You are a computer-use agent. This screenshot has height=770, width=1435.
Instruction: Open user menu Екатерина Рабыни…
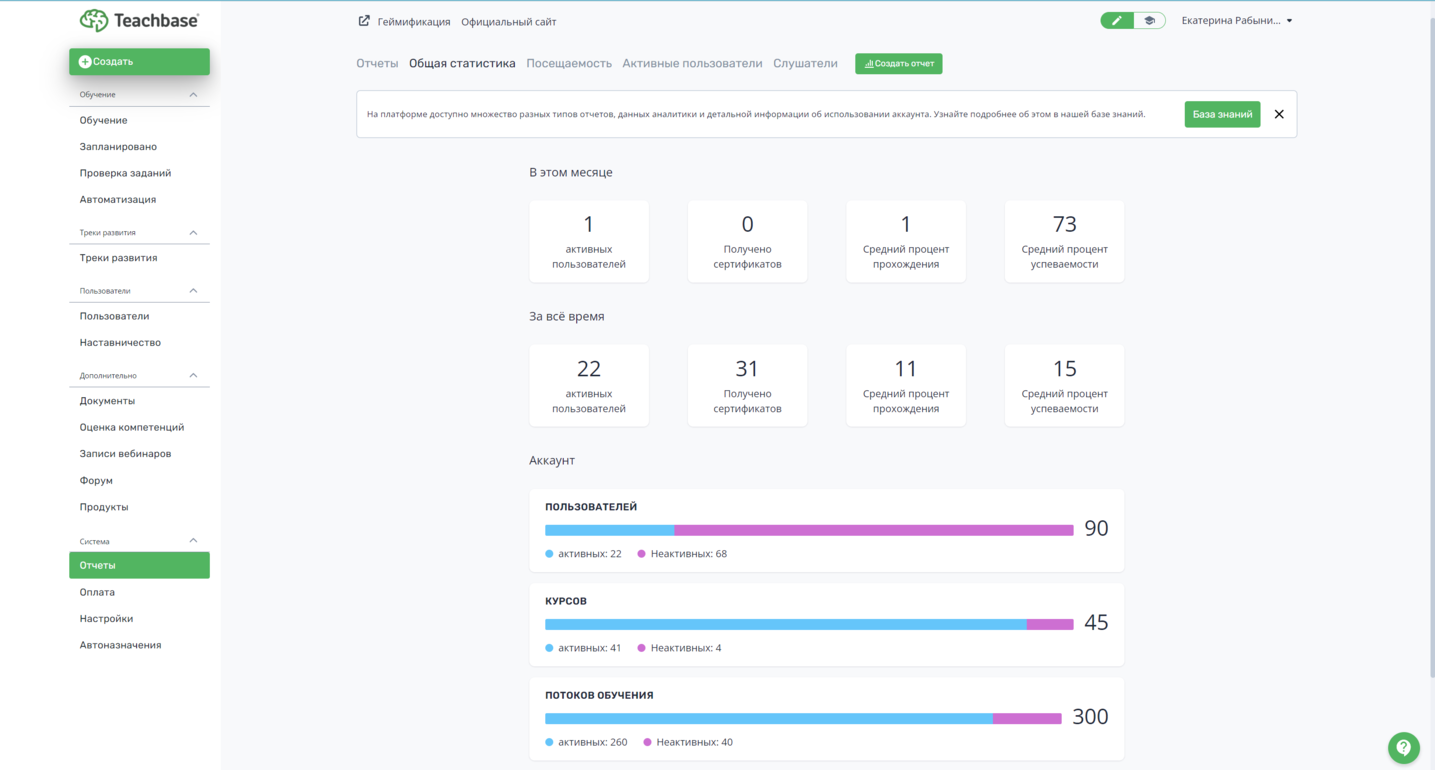point(1237,20)
